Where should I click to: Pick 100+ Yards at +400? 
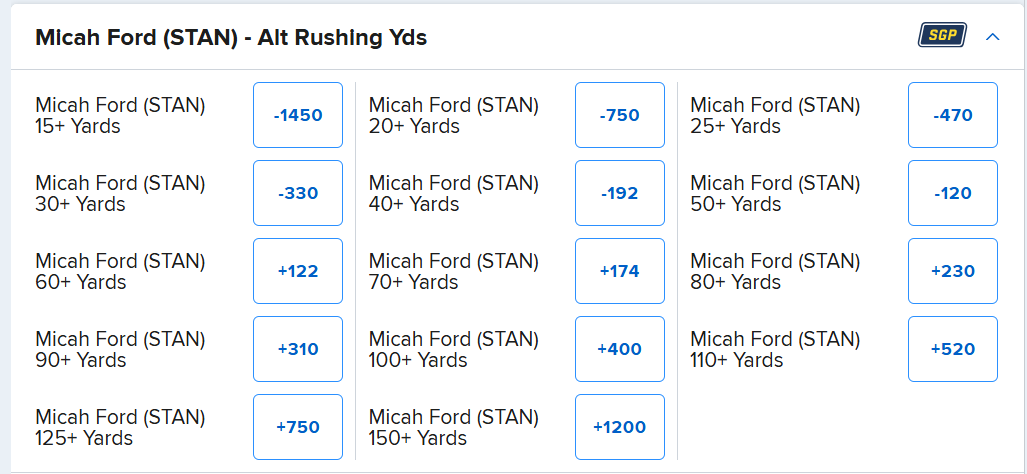620,349
